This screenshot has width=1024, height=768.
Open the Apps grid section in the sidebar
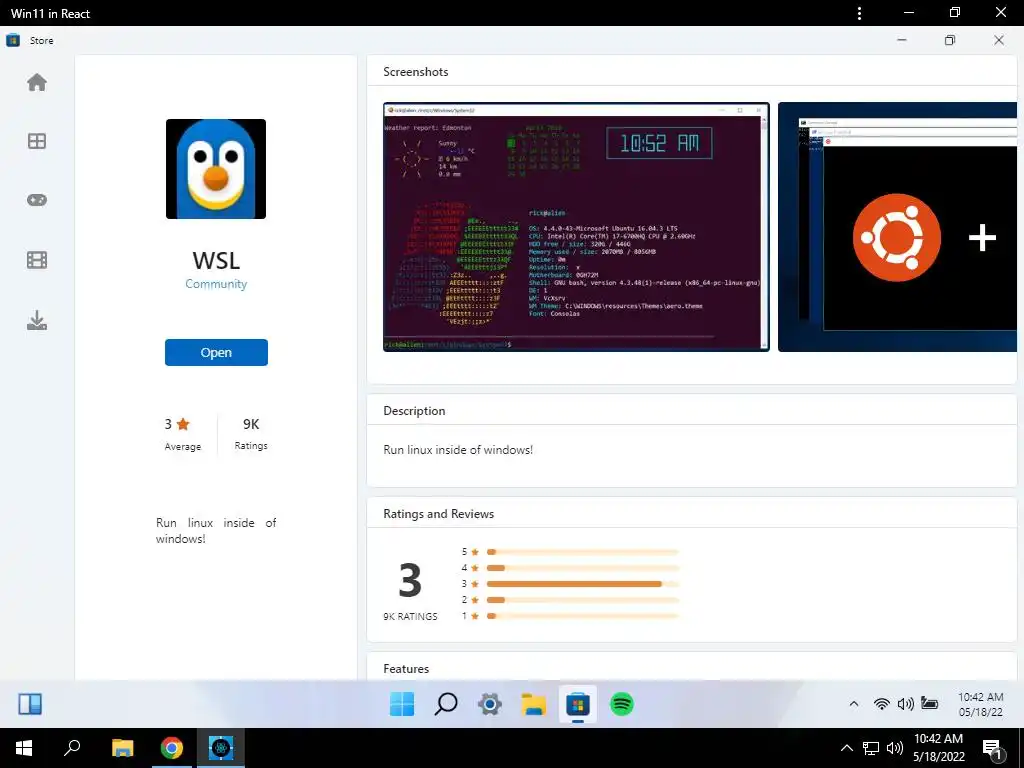[x=37, y=141]
